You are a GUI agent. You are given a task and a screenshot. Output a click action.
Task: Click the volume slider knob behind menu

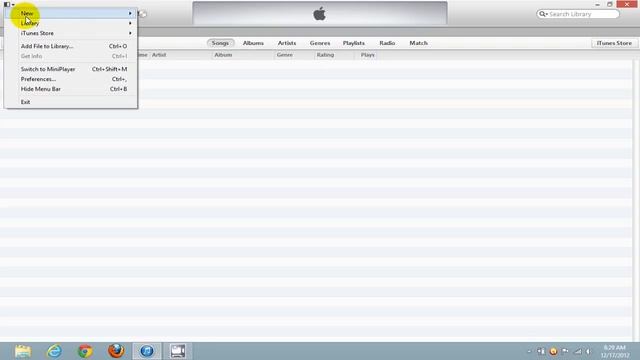(x=142, y=14)
